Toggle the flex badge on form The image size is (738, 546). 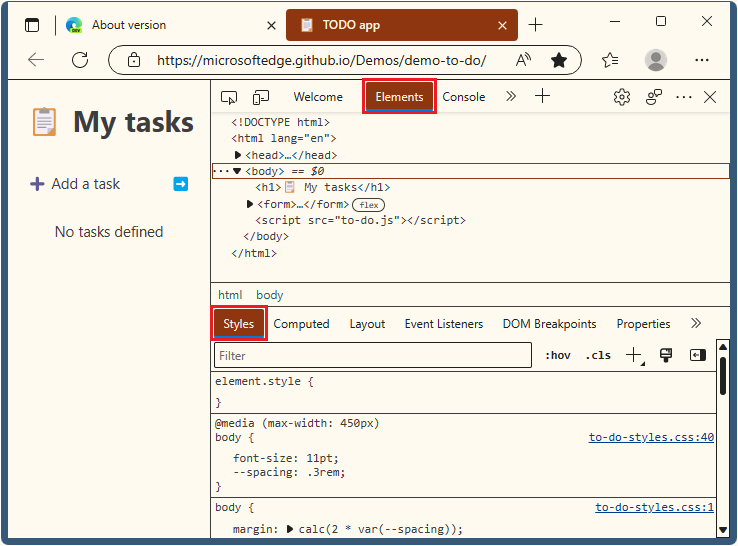pyautogui.click(x=369, y=205)
